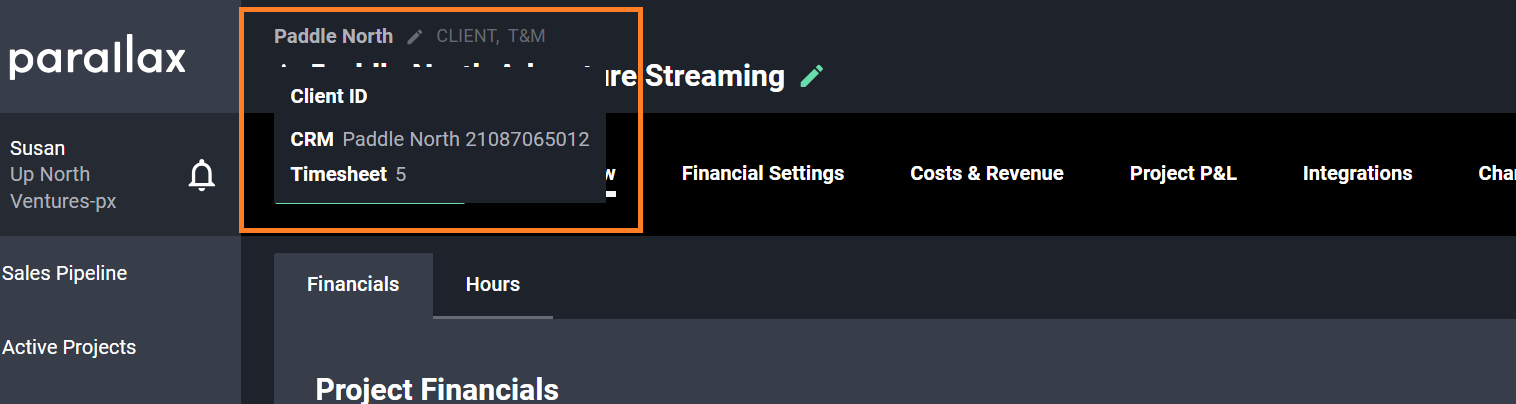
Task: Click the Timesheet ID value 5
Action: [401, 174]
